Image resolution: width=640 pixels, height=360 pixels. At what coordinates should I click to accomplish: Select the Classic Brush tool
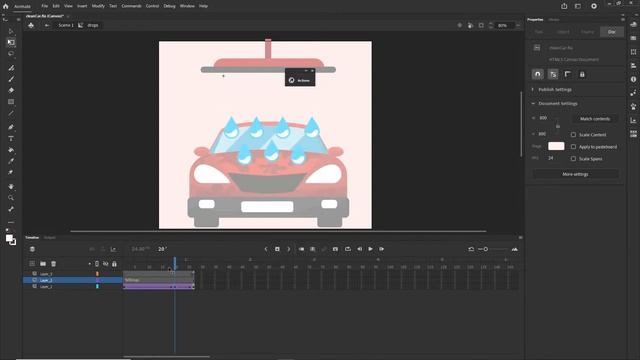[x=11, y=79]
